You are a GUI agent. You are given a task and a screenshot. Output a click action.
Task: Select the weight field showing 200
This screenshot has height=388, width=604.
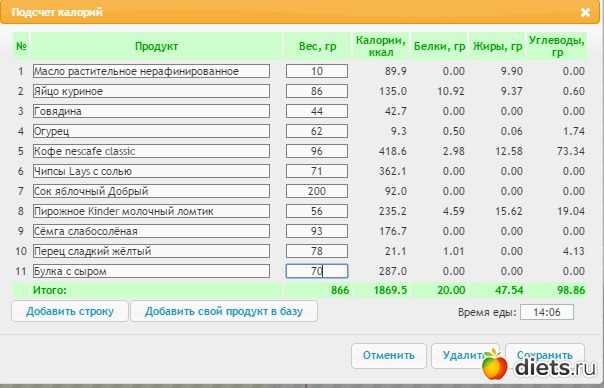pyautogui.click(x=317, y=191)
